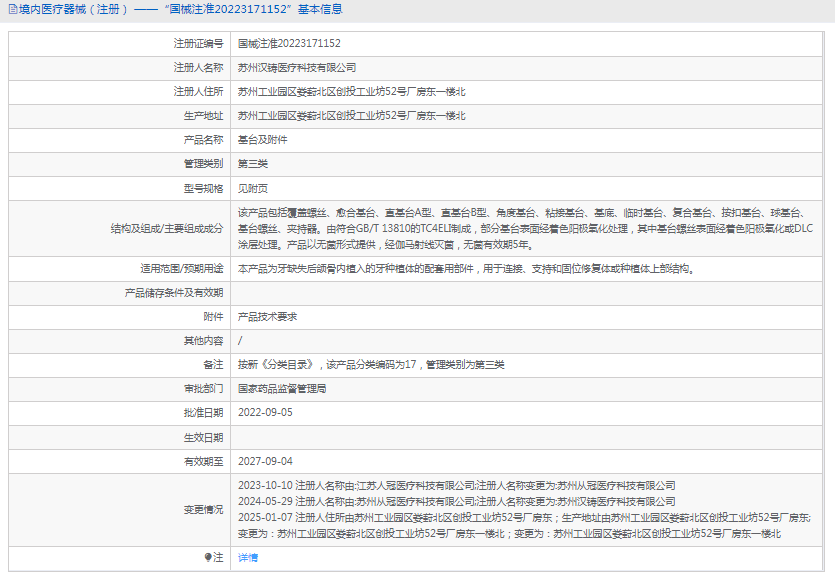Viewport: 835px width, 578px height.
Task: Click the 适用范围/预期用途 description text
Action: [466, 268]
